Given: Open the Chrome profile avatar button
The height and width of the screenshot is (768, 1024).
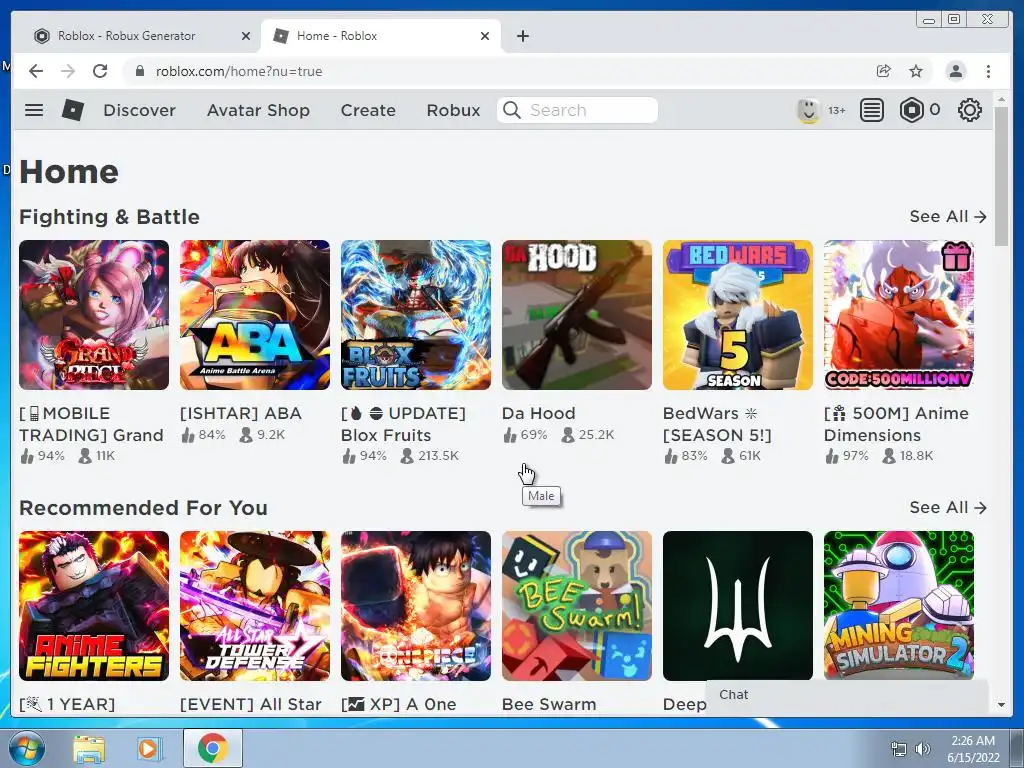Looking at the screenshot, I should click(x=955, y=71).
